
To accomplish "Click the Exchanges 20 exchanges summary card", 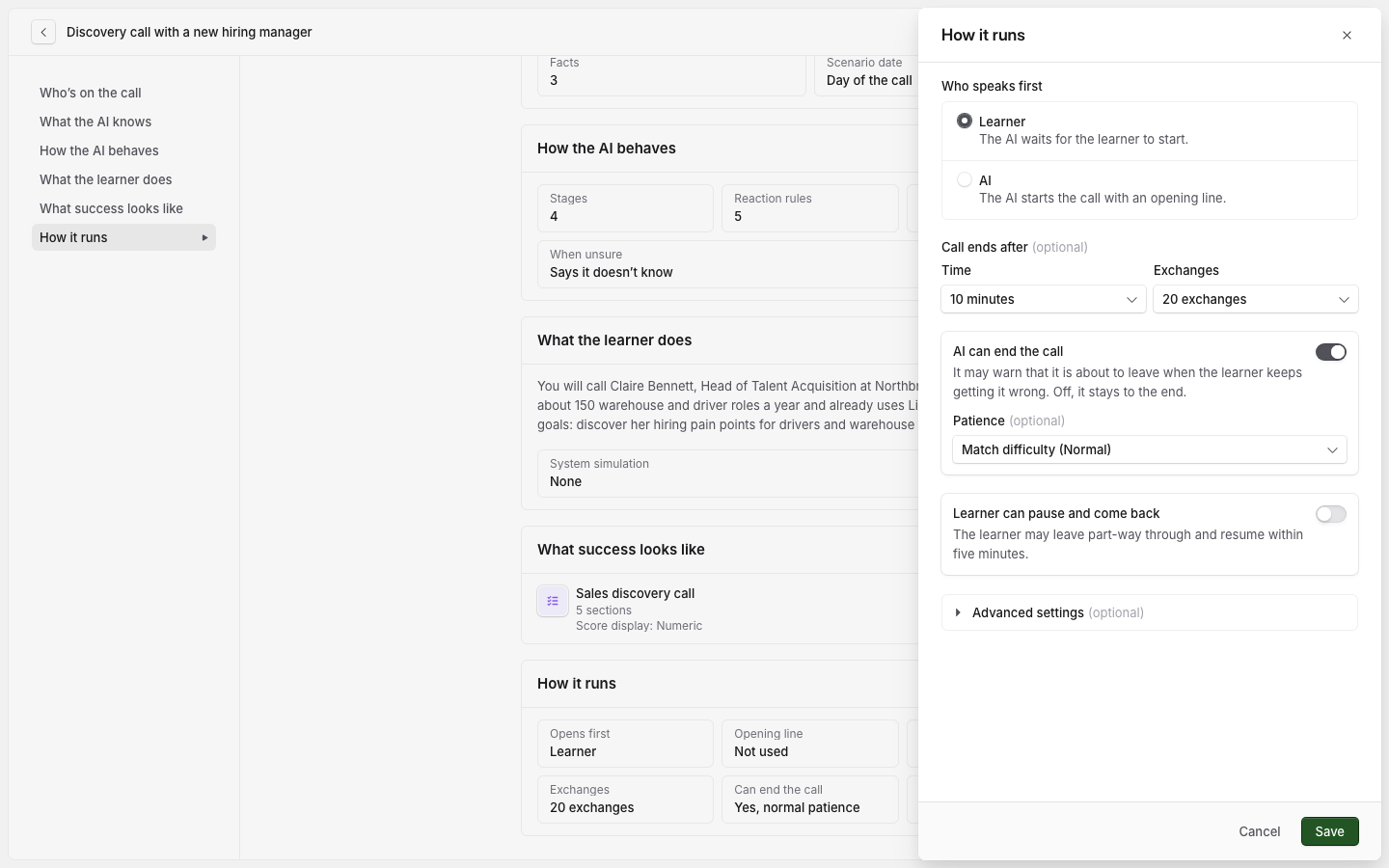I will 625,800.
